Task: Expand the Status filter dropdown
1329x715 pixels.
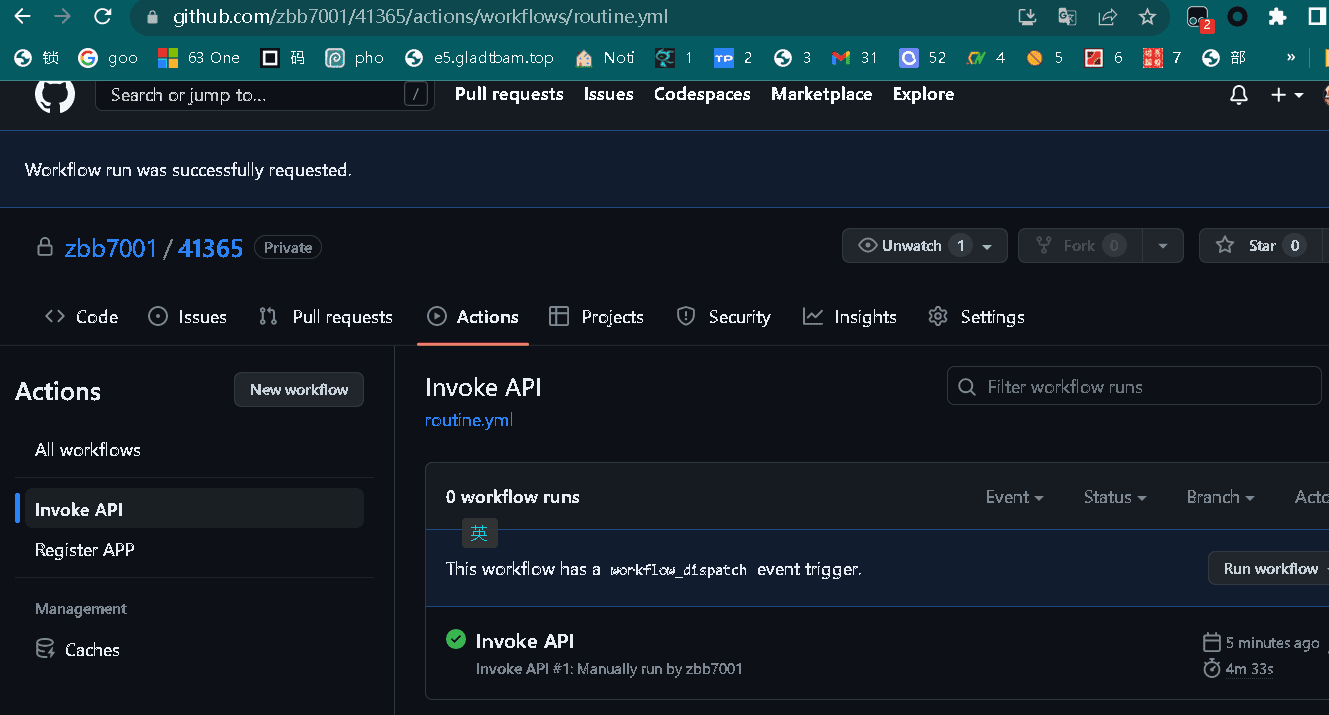Action: pyautogui.click(x=1114, y=497)
